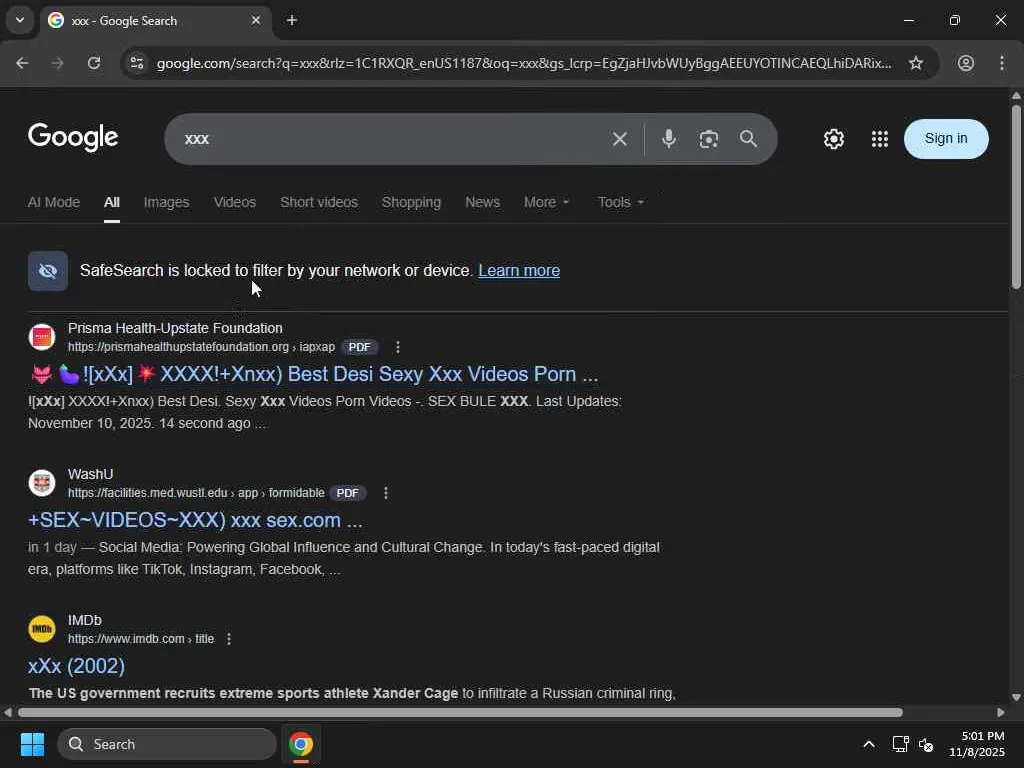The width and height of the screenshot is (1024, 768).
Task: Click the address bar URL
Action: (x=524, y=63)
